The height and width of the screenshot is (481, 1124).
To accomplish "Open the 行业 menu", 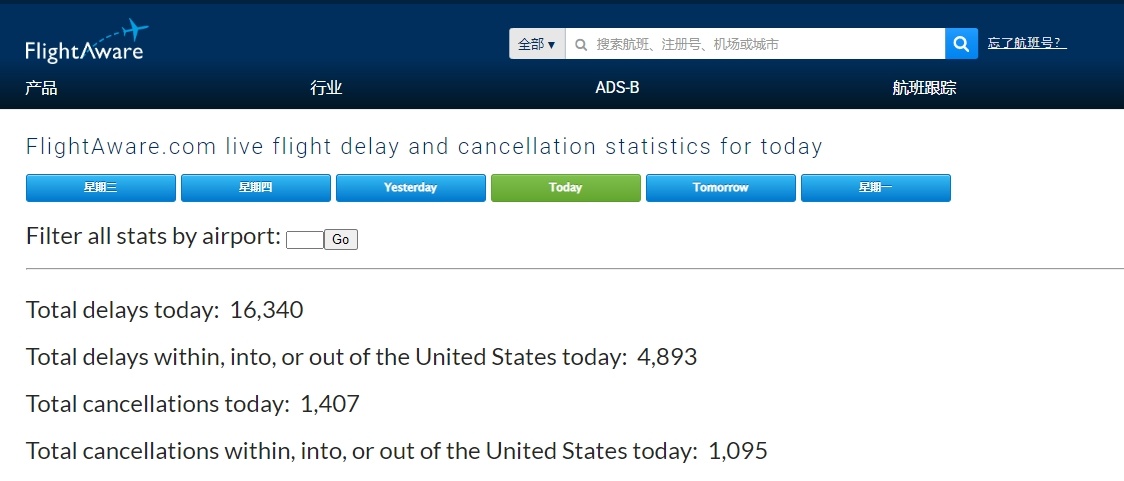I will coord(326,88).
